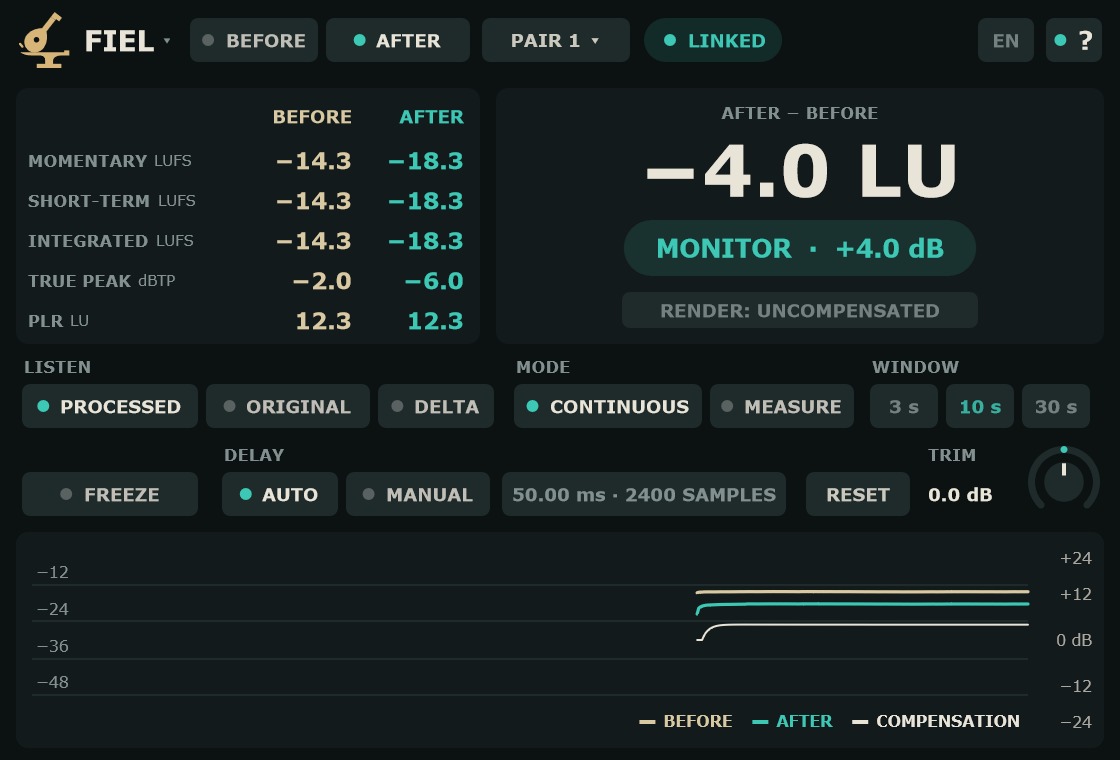Select AUTO delay mode

(x=280, y=494)
